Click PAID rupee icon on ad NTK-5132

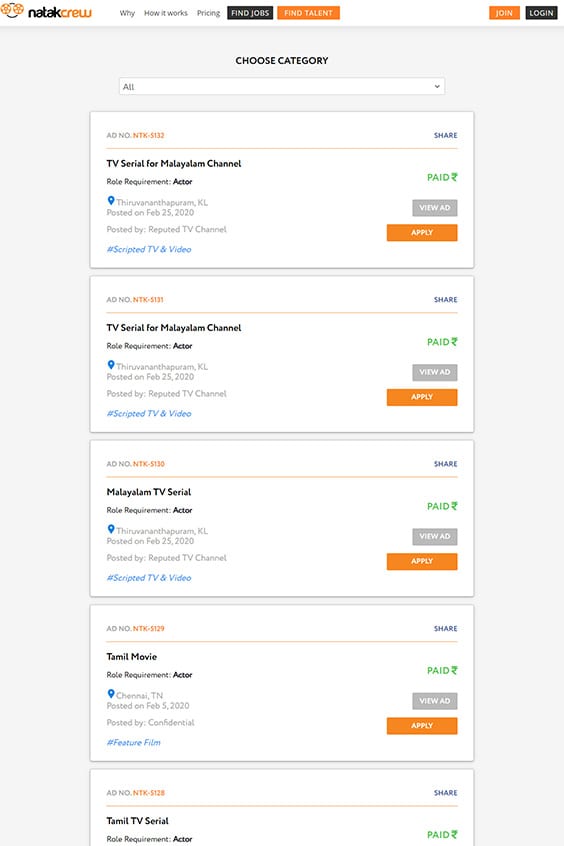tap(454, 177)
